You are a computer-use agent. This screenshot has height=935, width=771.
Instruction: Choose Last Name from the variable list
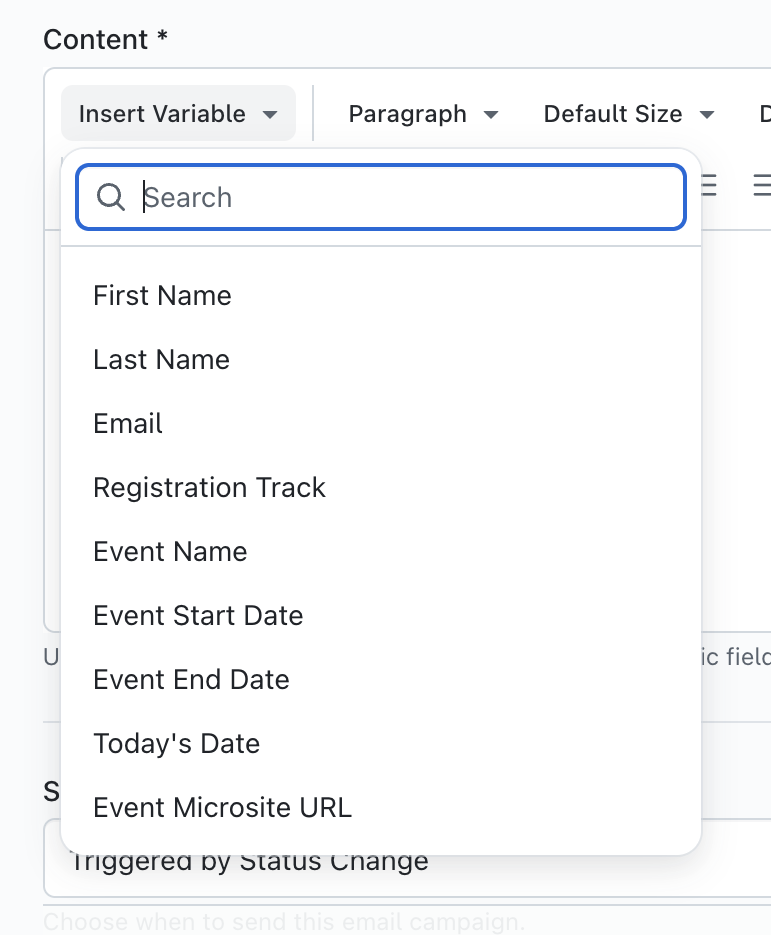coord(161,360)
